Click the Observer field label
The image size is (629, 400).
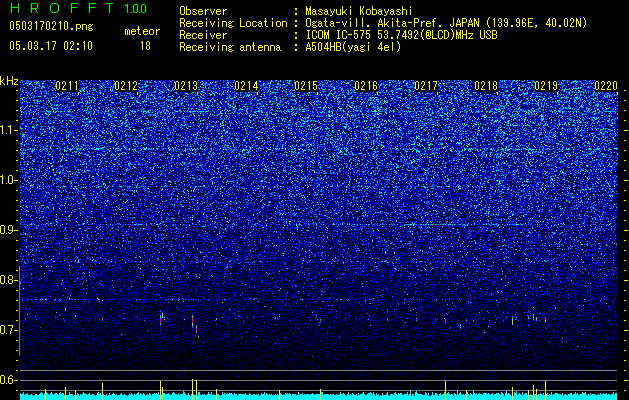pyautogui.click(x=203, y=11)
